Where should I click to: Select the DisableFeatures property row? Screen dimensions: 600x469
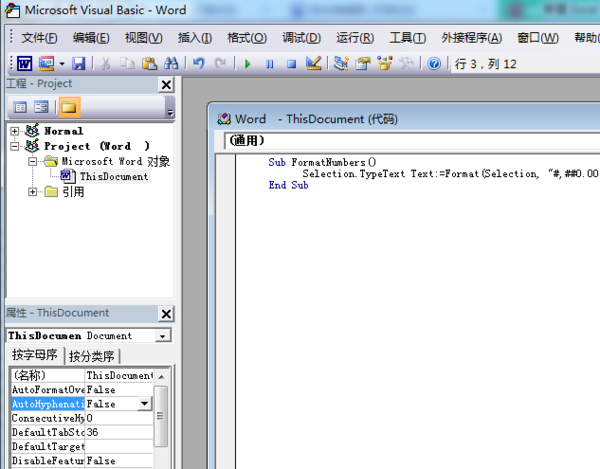(82, 461)
